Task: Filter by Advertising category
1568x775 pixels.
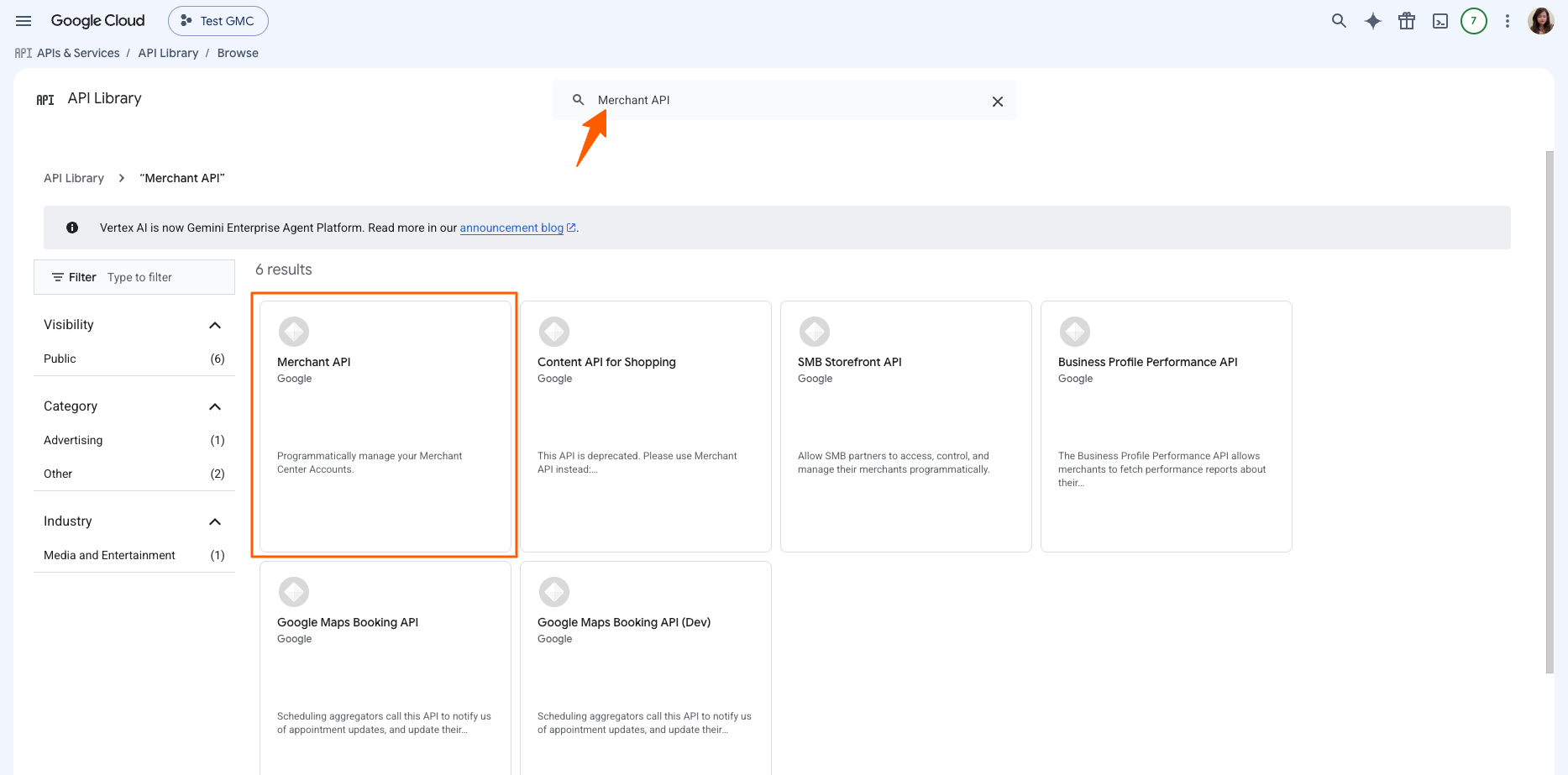Action: (x=134, y=440)
